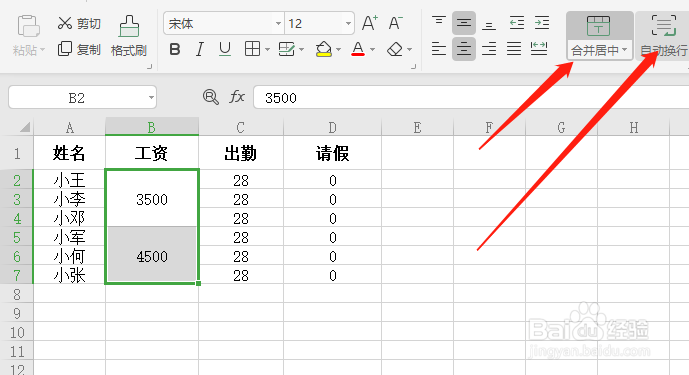Select row 8 header
The image size is (689, 375).
[17, 294]
